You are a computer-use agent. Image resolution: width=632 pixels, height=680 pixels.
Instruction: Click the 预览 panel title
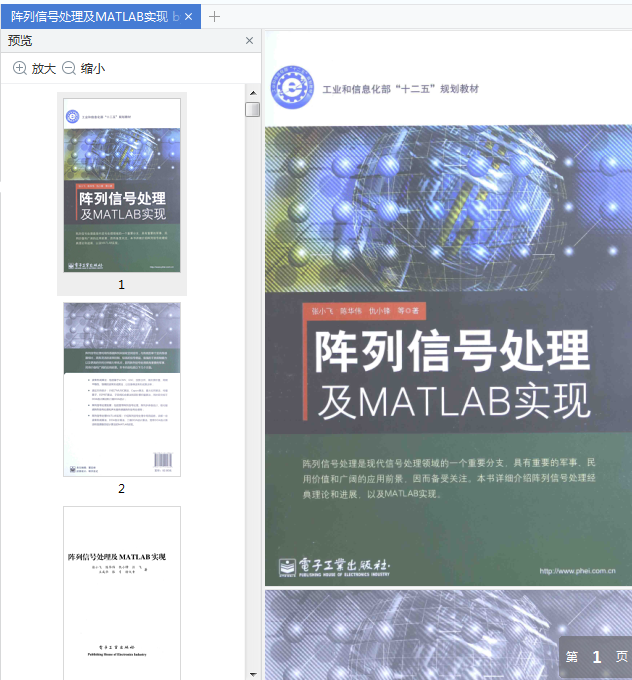click(20, 40)
